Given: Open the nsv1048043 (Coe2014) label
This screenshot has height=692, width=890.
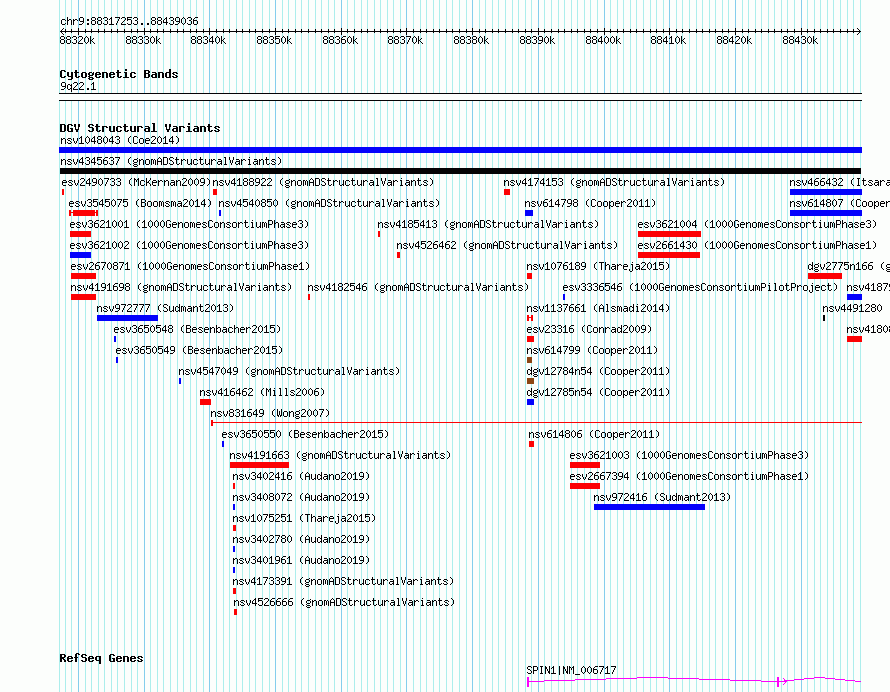Looking at the screenshot, I should (120, 140).
